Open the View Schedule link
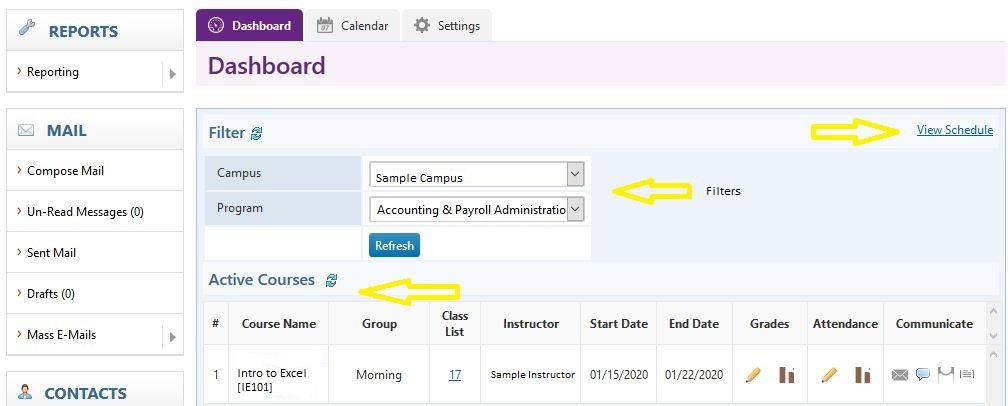 click(954, 130)
